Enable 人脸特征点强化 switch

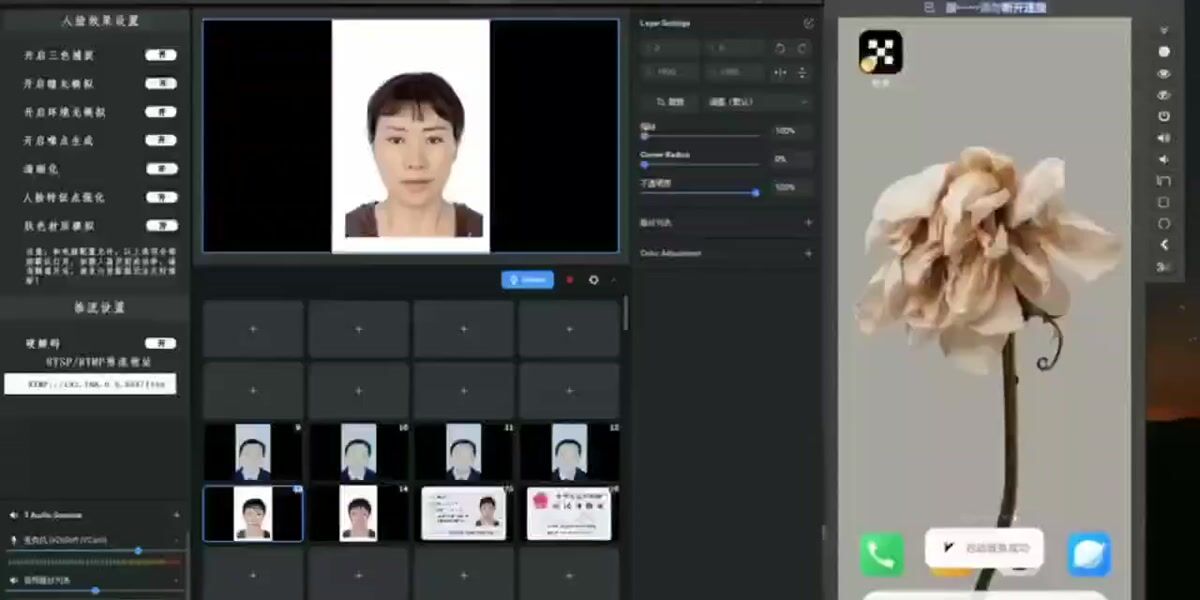pos(158,197)
